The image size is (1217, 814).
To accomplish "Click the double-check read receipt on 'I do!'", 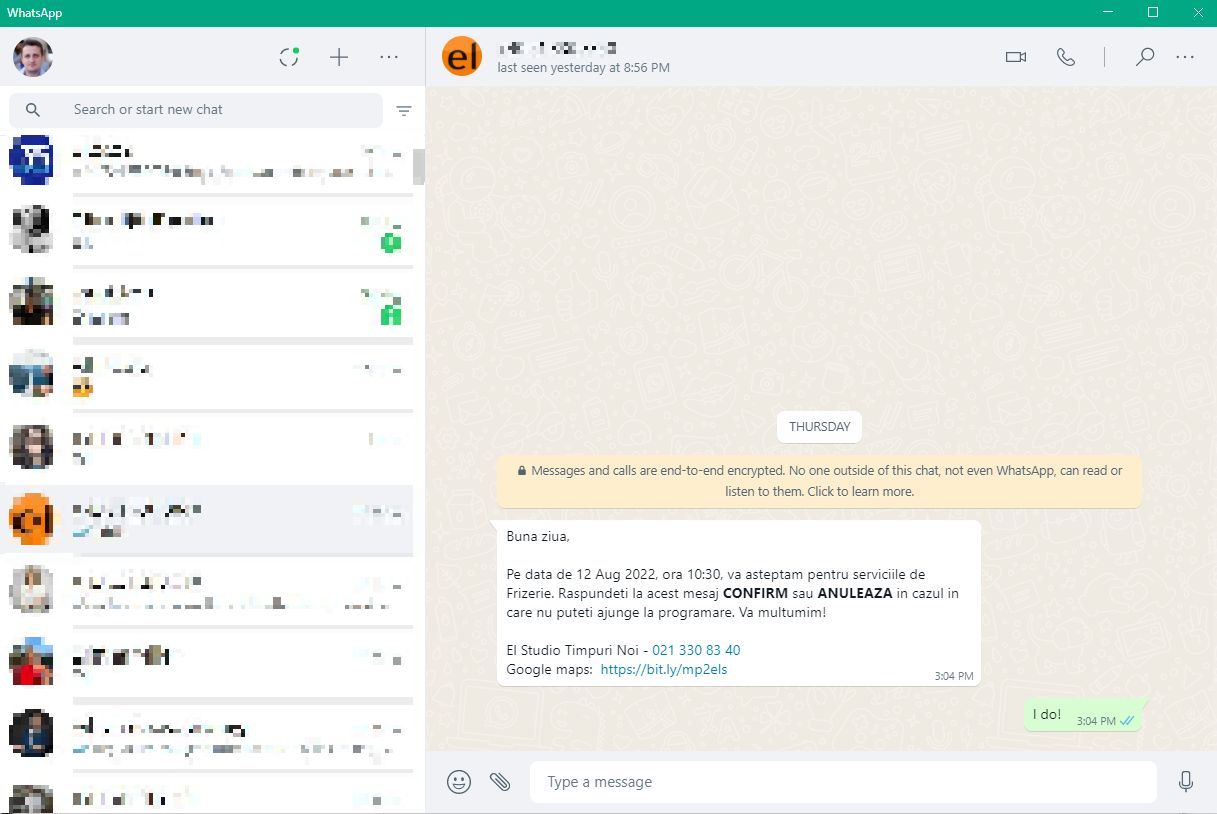I will click(1127, 720).
